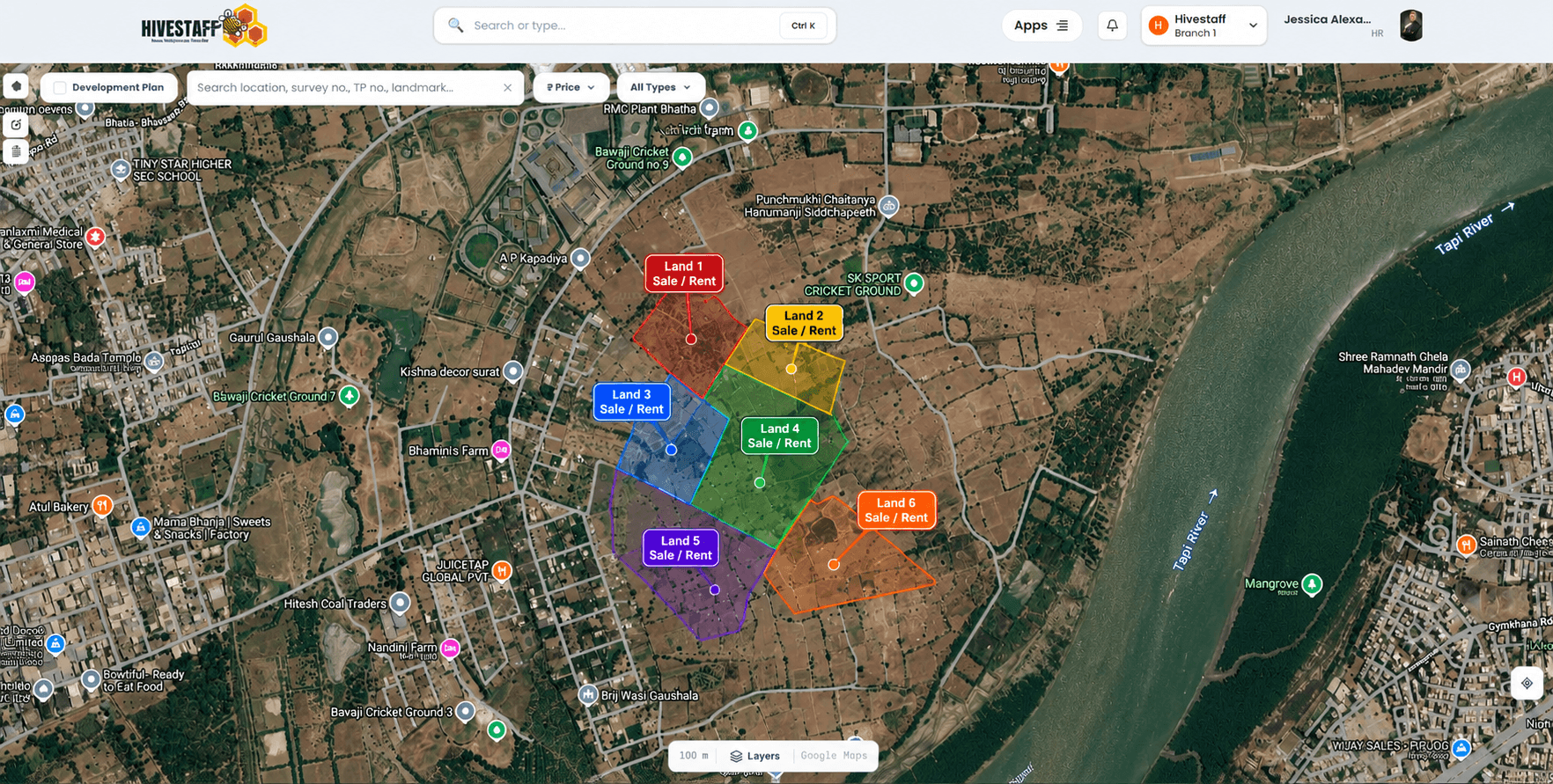The height and width of the screenshot is (784, 1553).
Task: Select the polygon draw tool
Action: tap(17, 86)
